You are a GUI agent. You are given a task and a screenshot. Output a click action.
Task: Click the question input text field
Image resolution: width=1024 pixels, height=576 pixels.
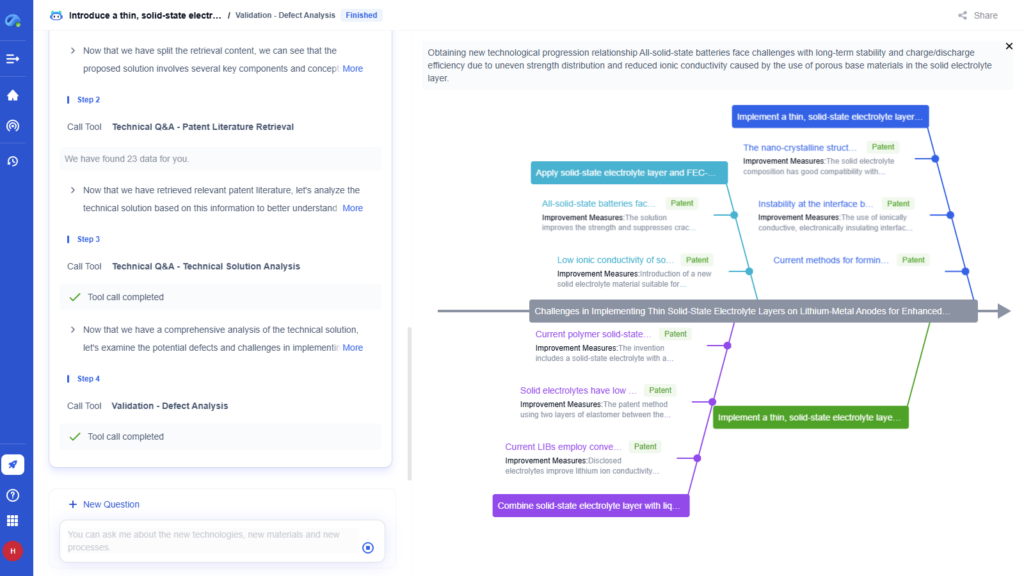[x=208, y=541]
